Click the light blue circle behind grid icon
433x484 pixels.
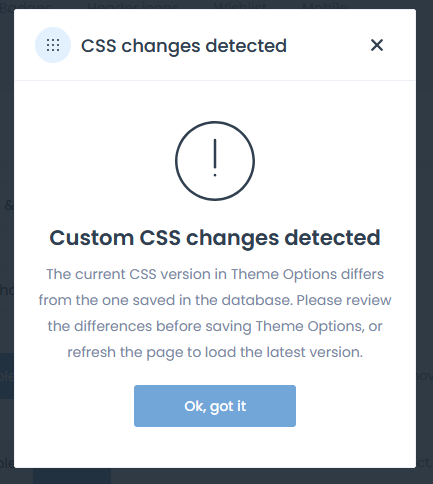53,45
